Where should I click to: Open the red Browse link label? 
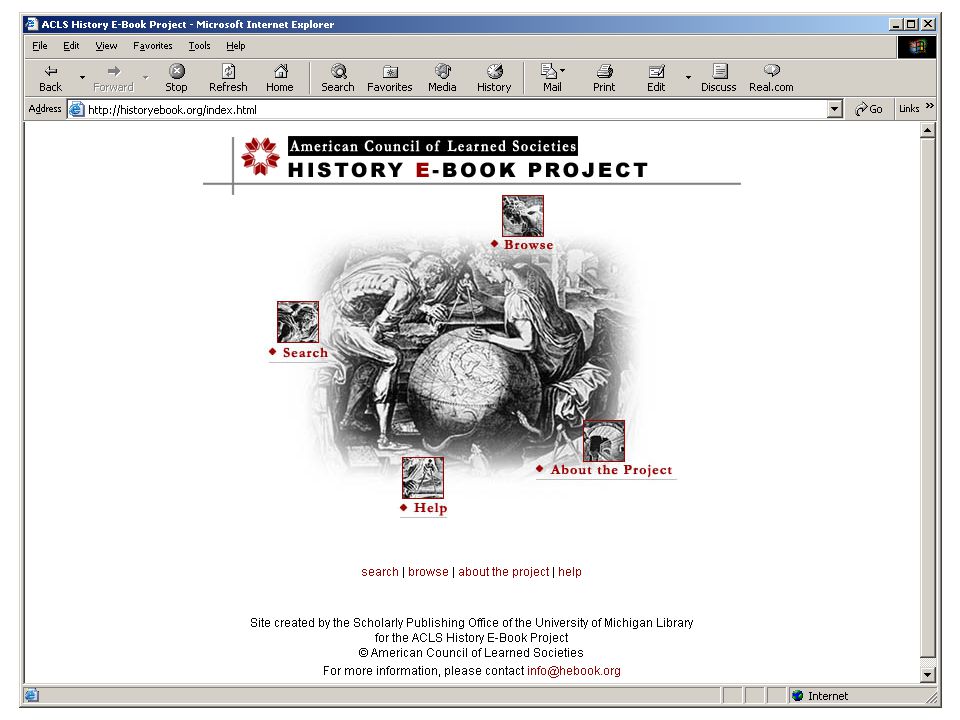tap(528, 245)
